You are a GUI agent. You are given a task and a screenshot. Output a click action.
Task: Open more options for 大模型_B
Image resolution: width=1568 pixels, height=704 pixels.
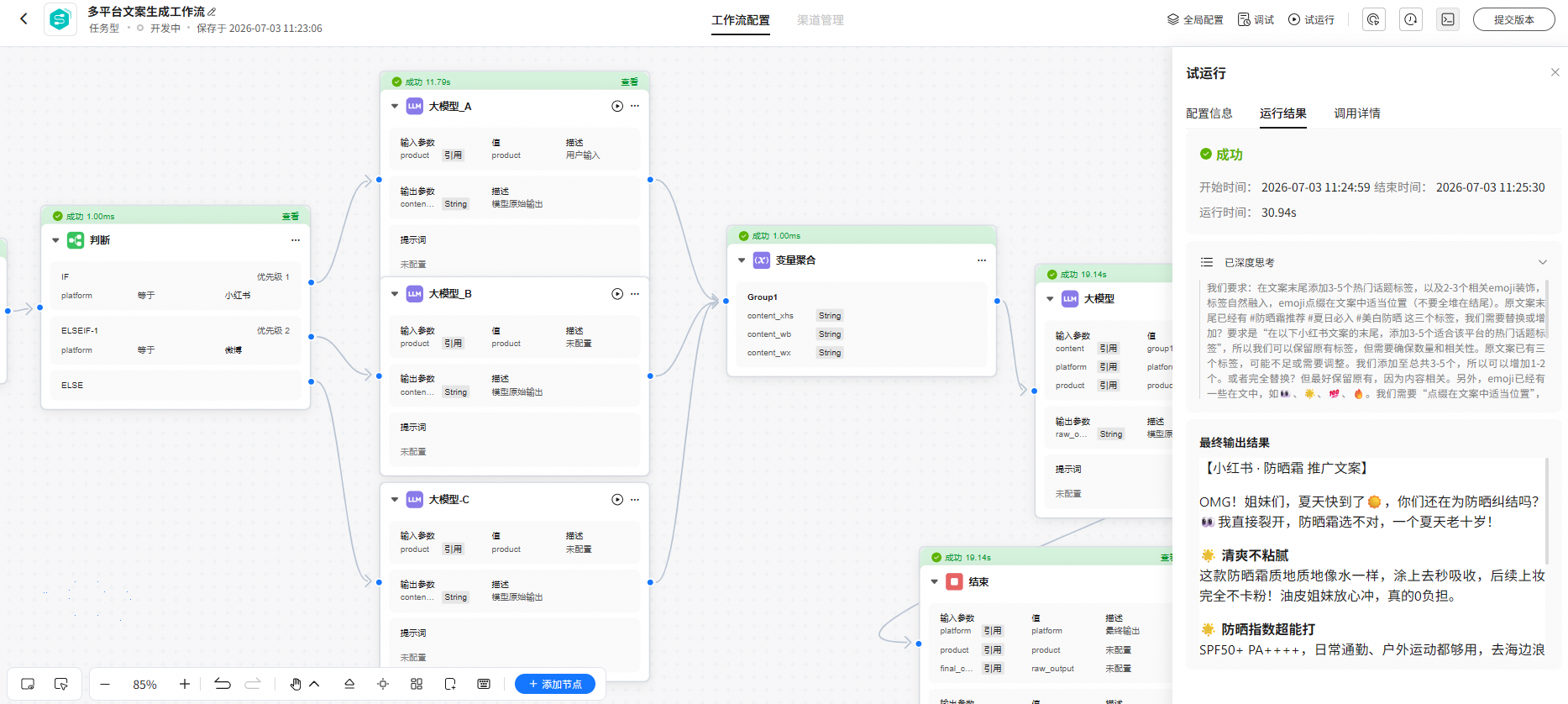pos(635,294)
